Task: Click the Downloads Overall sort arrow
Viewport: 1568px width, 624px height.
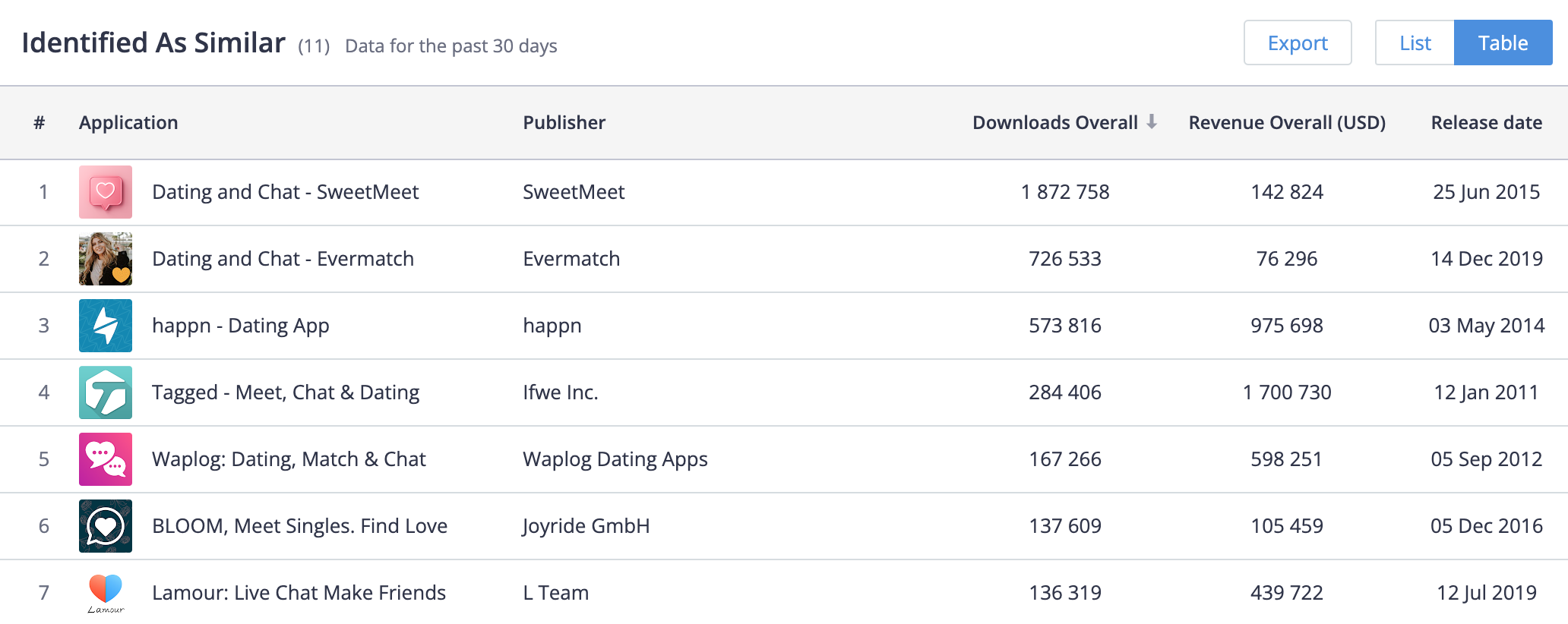Action: [1152, 122]
